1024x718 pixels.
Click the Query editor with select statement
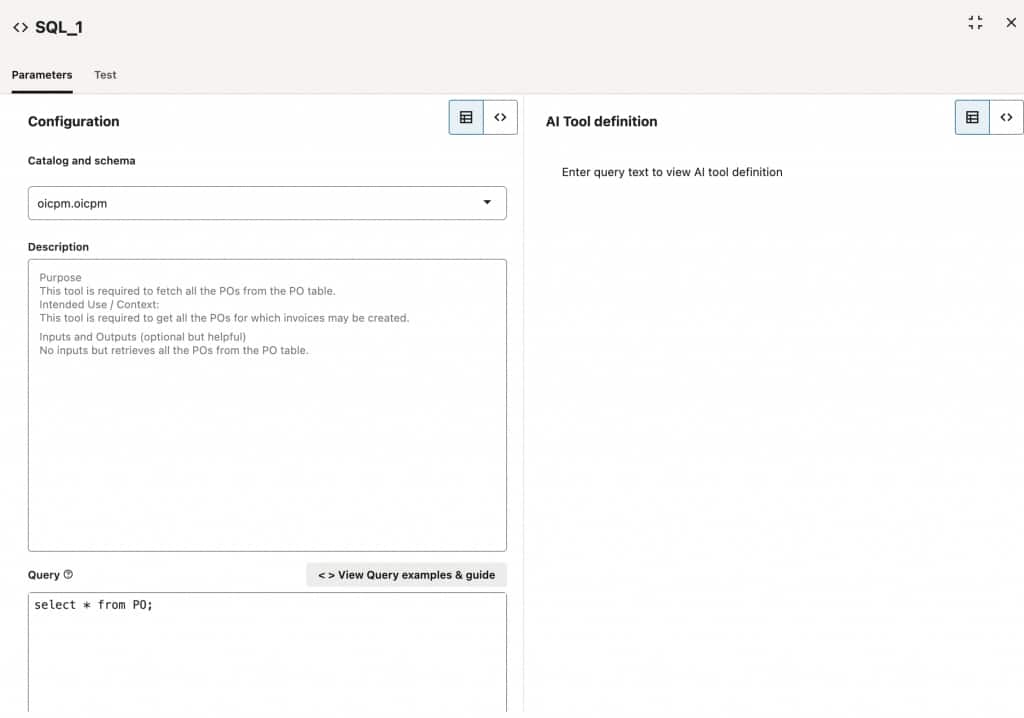pos(267,652)
